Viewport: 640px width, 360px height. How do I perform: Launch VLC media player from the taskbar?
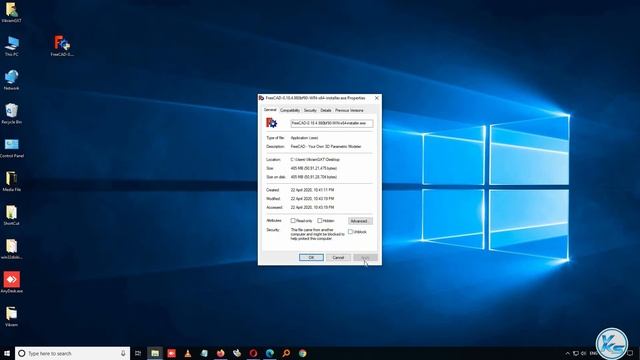tap(188, 353)
